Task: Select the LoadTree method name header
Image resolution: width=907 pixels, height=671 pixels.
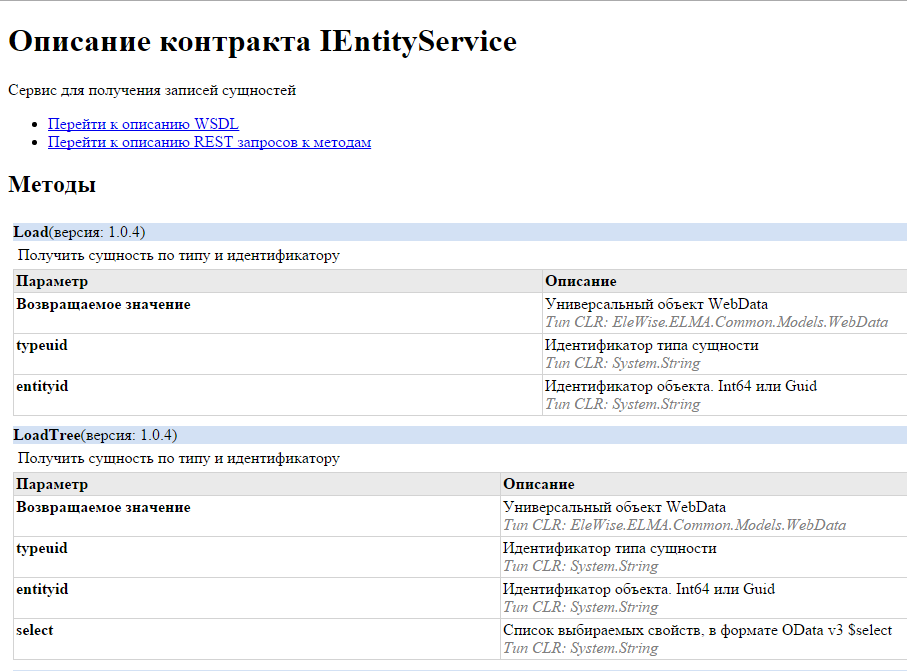Action: [x=46, y=435]
